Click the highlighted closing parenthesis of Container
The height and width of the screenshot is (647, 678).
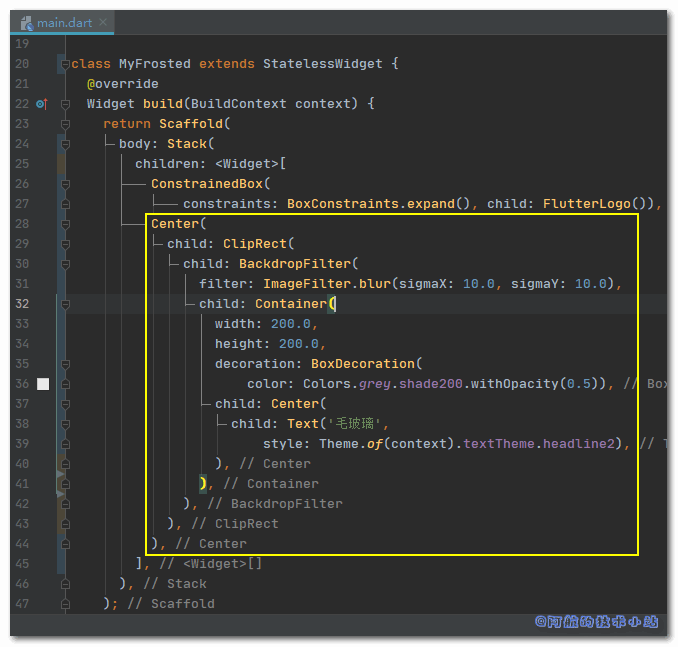coord(203,484)
